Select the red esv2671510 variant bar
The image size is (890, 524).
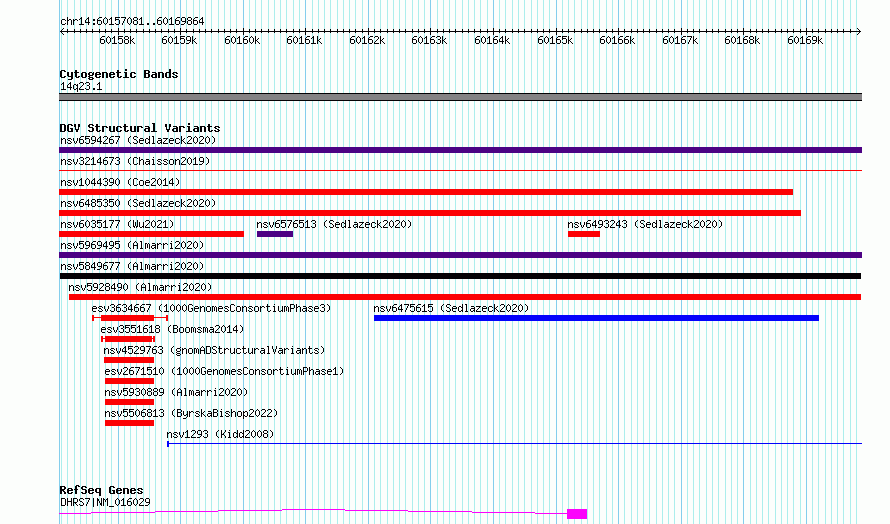tap(129, 381)
